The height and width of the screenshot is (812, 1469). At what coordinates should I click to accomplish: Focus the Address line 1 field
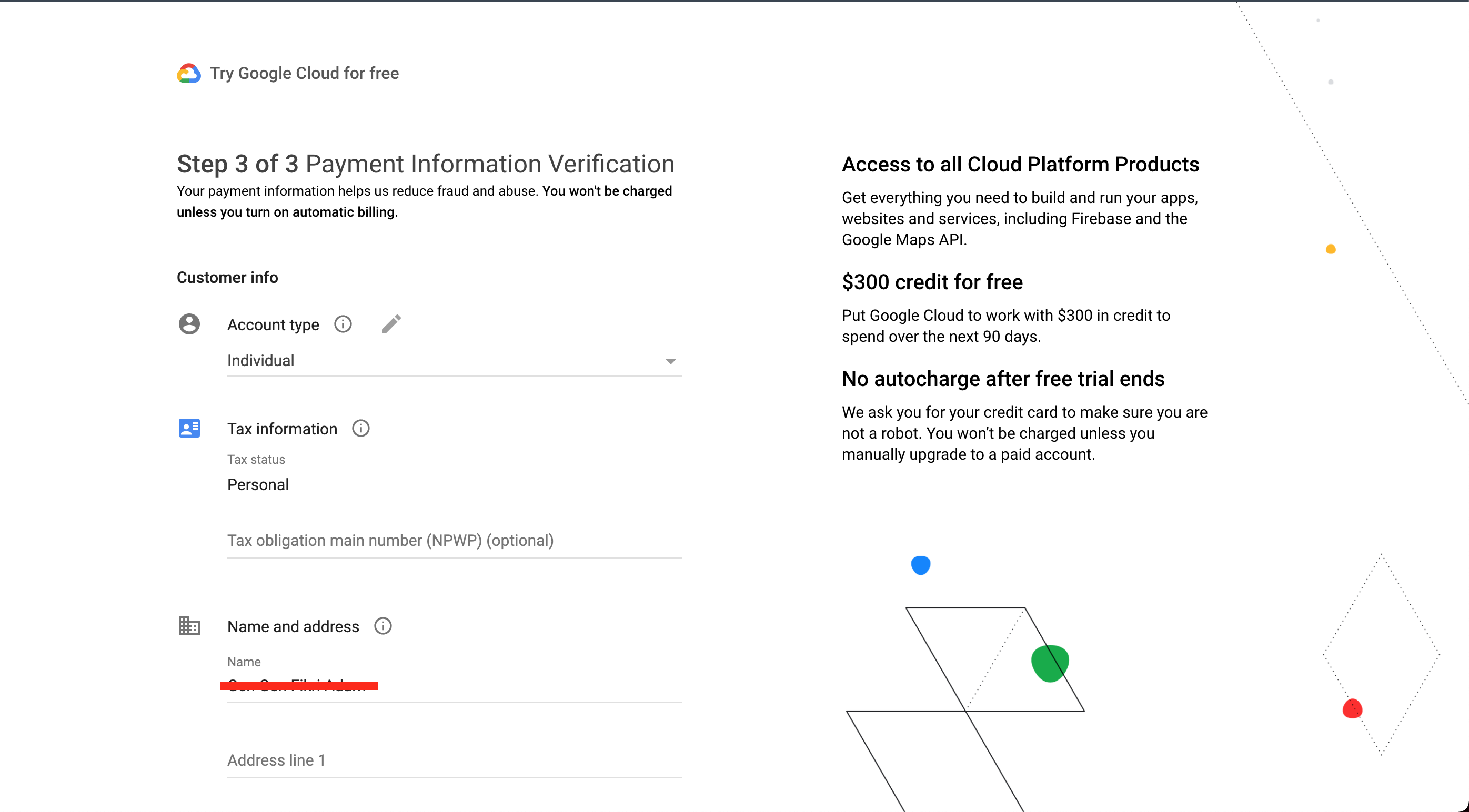point(454,760)
